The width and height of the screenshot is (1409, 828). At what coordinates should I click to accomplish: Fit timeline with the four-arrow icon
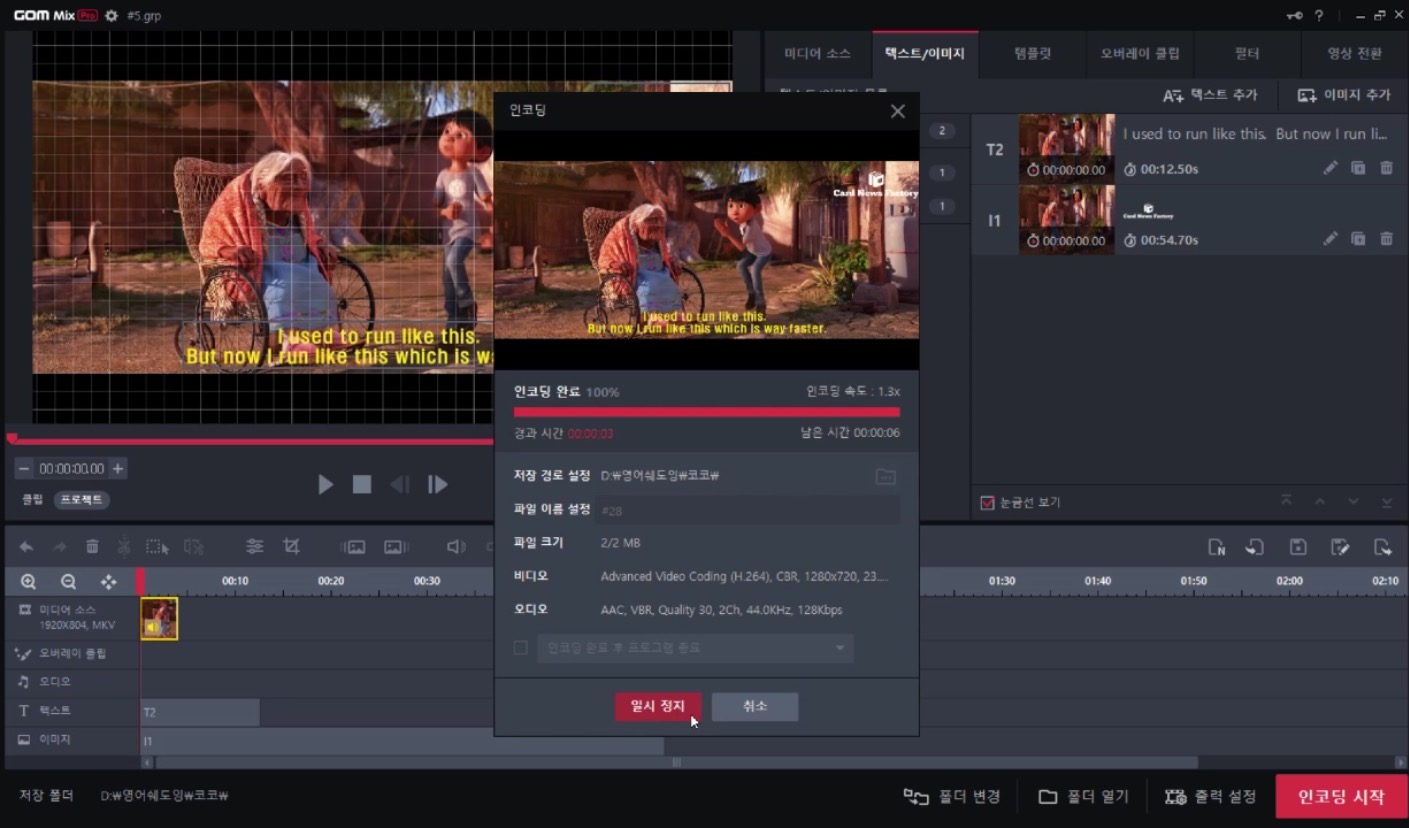(x=109, y=581)
